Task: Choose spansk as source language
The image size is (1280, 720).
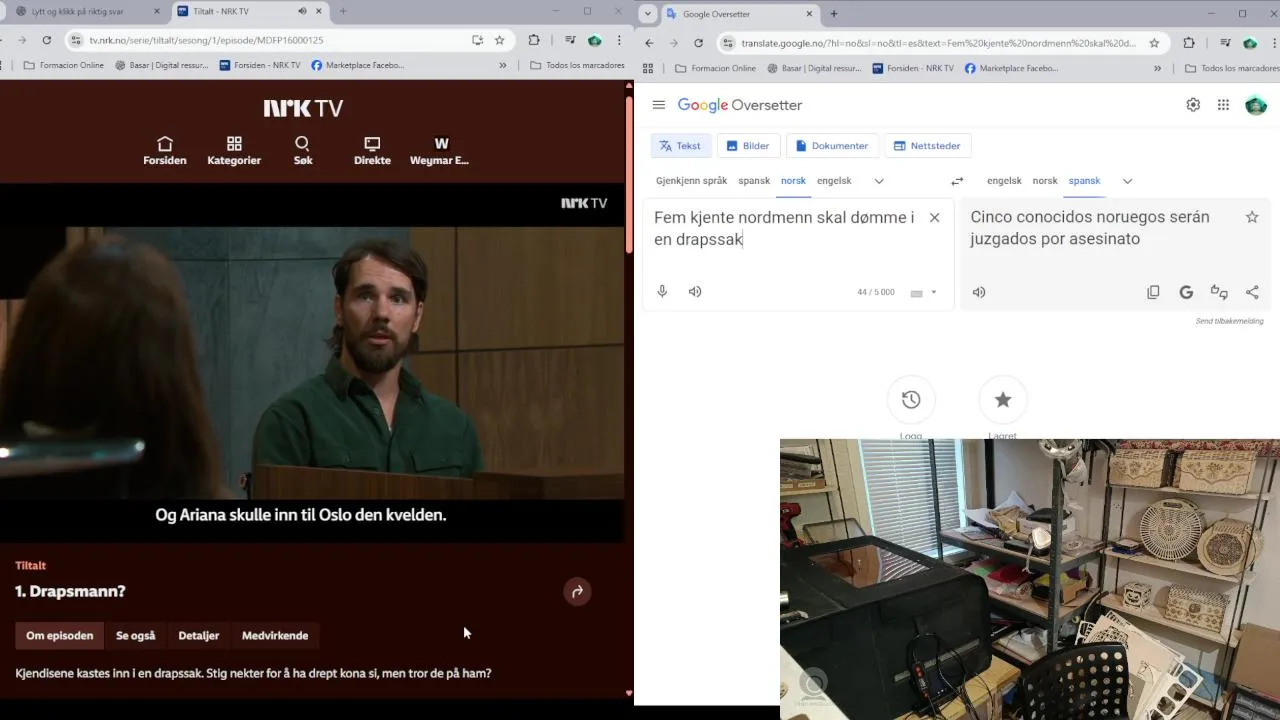Action: click(x=754, y=181)
